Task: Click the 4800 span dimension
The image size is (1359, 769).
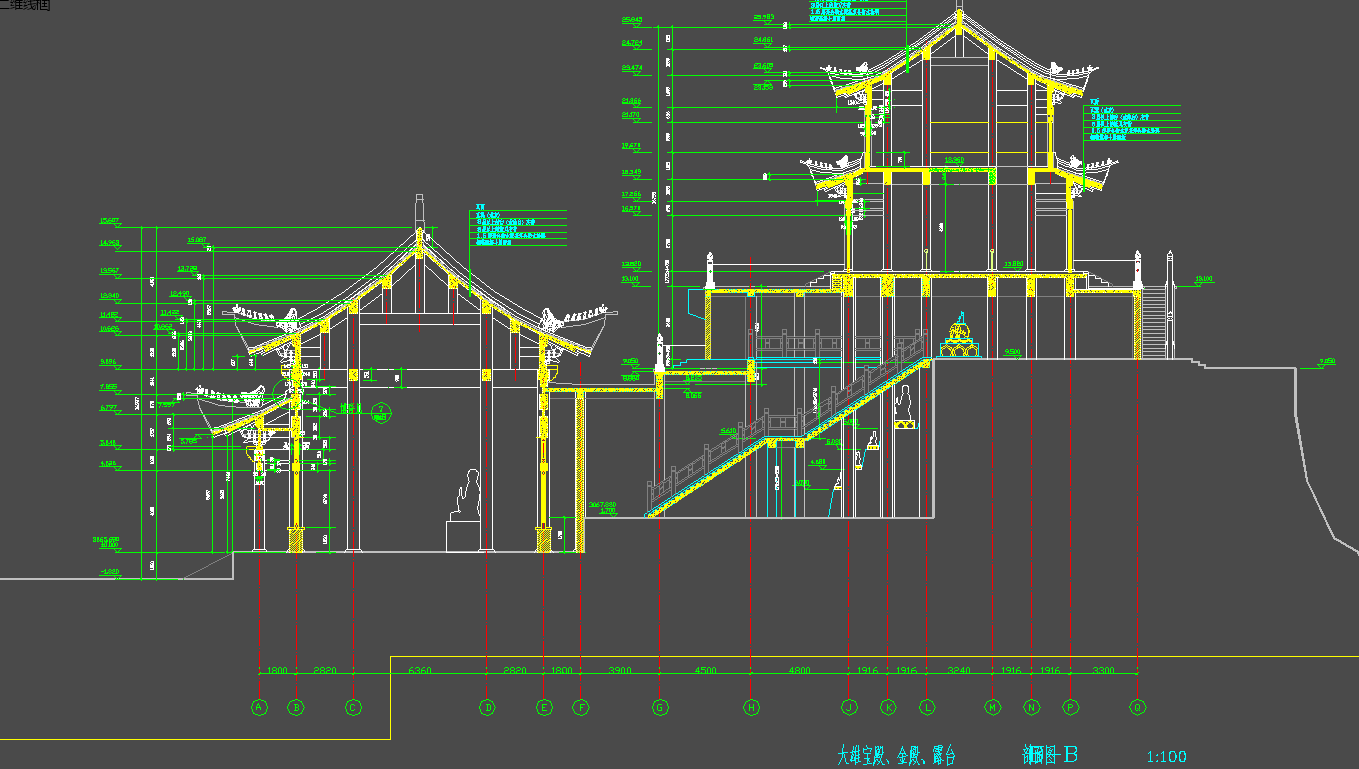Action: click(799, 671)
